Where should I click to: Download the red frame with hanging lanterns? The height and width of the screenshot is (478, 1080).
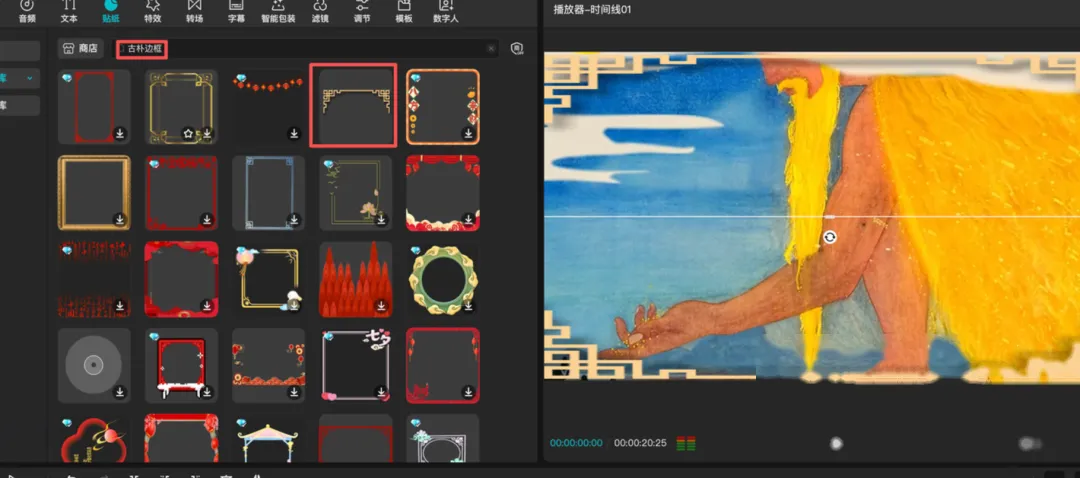click(468, 392)
